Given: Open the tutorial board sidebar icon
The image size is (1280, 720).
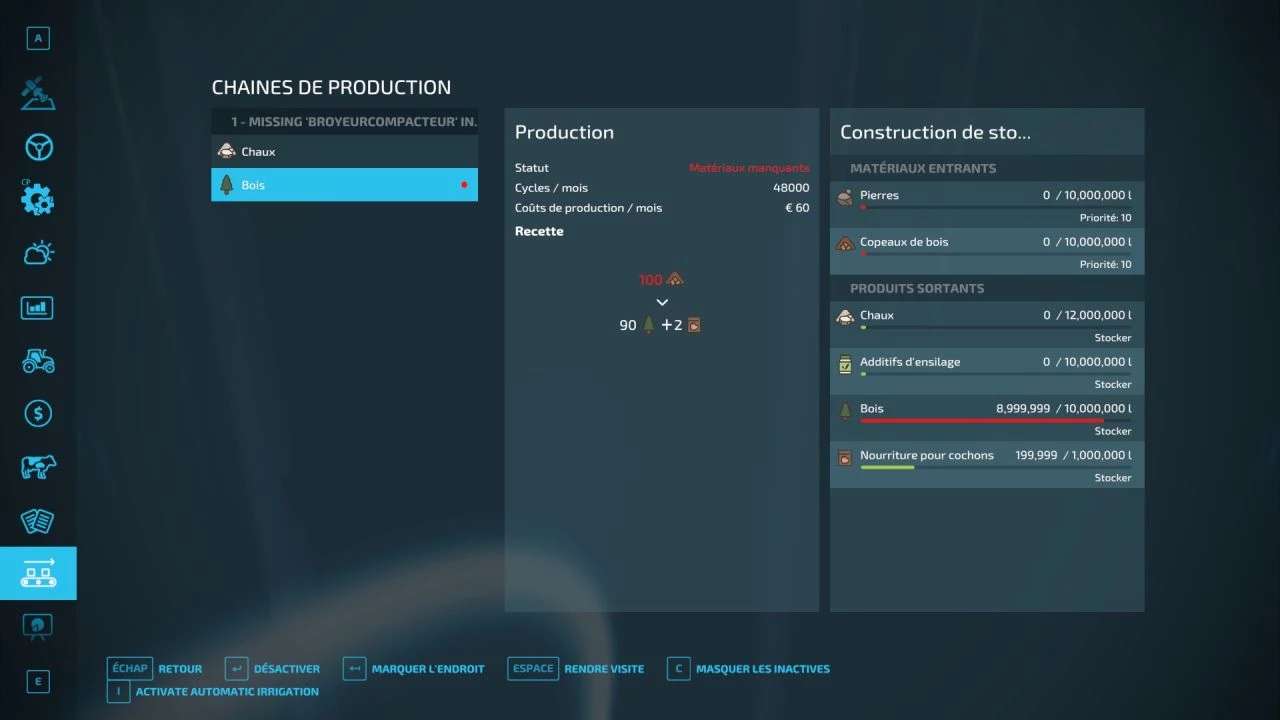Looking at the screenshot, I should (38, 626).
